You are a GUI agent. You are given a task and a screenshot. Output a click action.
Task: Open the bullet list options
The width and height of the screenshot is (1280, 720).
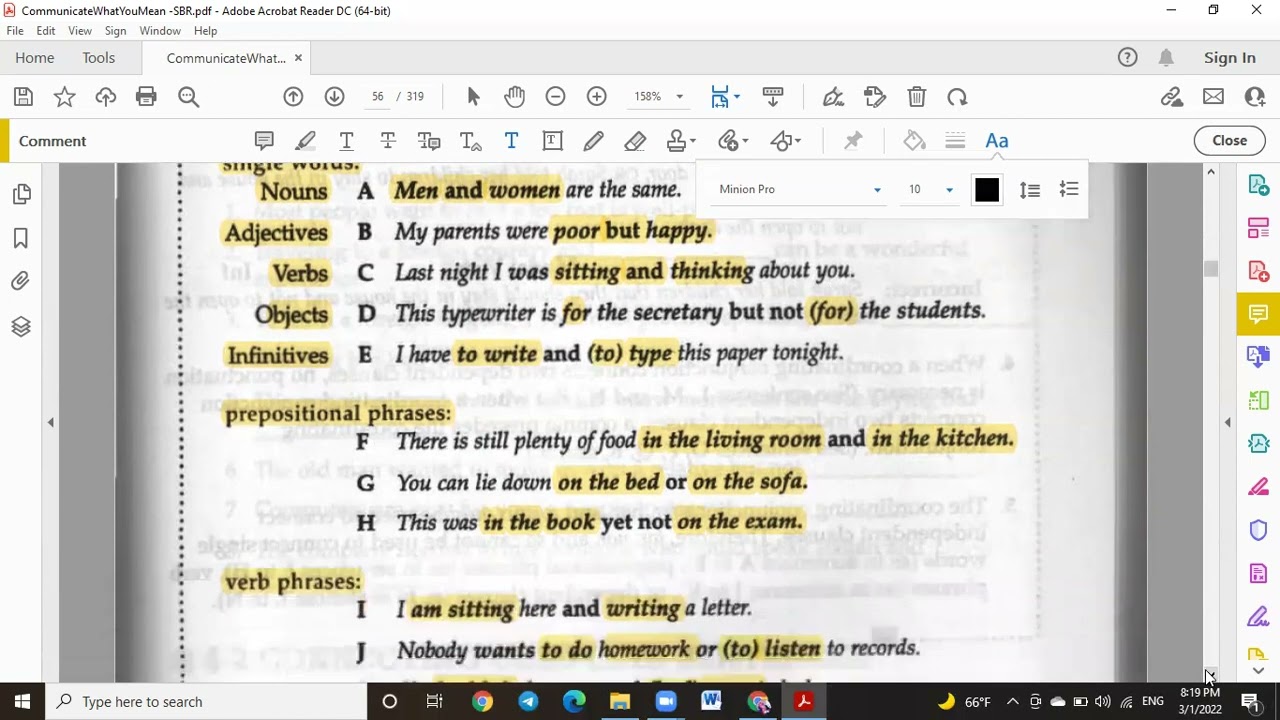[x=1069, y=189]
